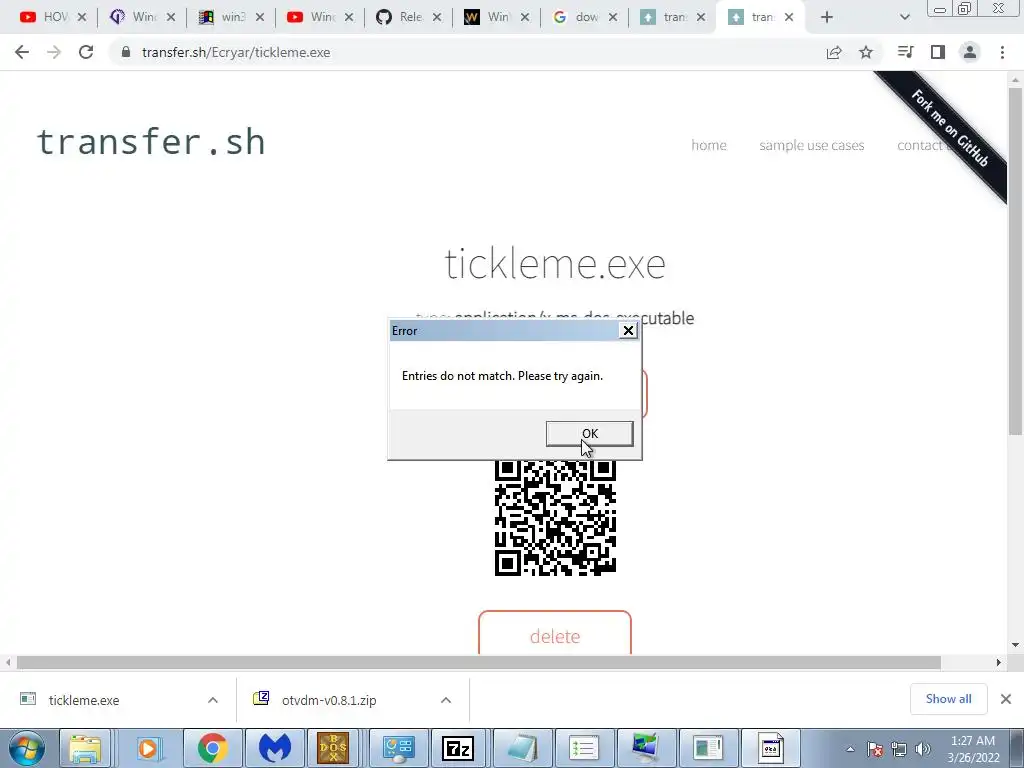This screenshot has width=1024, height=768.
Task: Click the QR code image
Action: pos(555,518)
